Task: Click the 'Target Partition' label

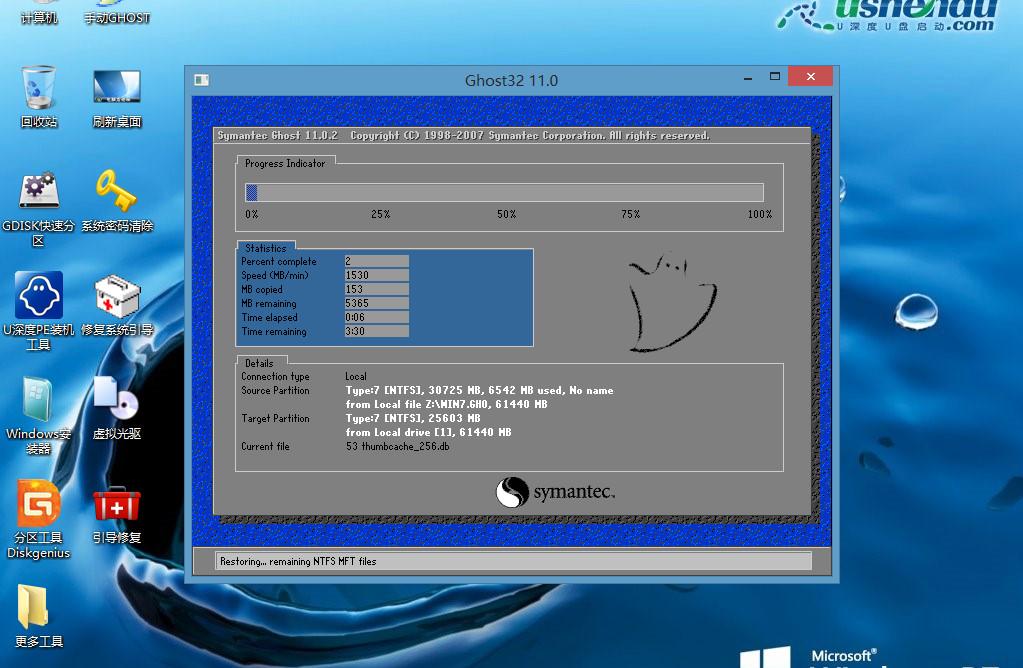Action: pos(275,418)
